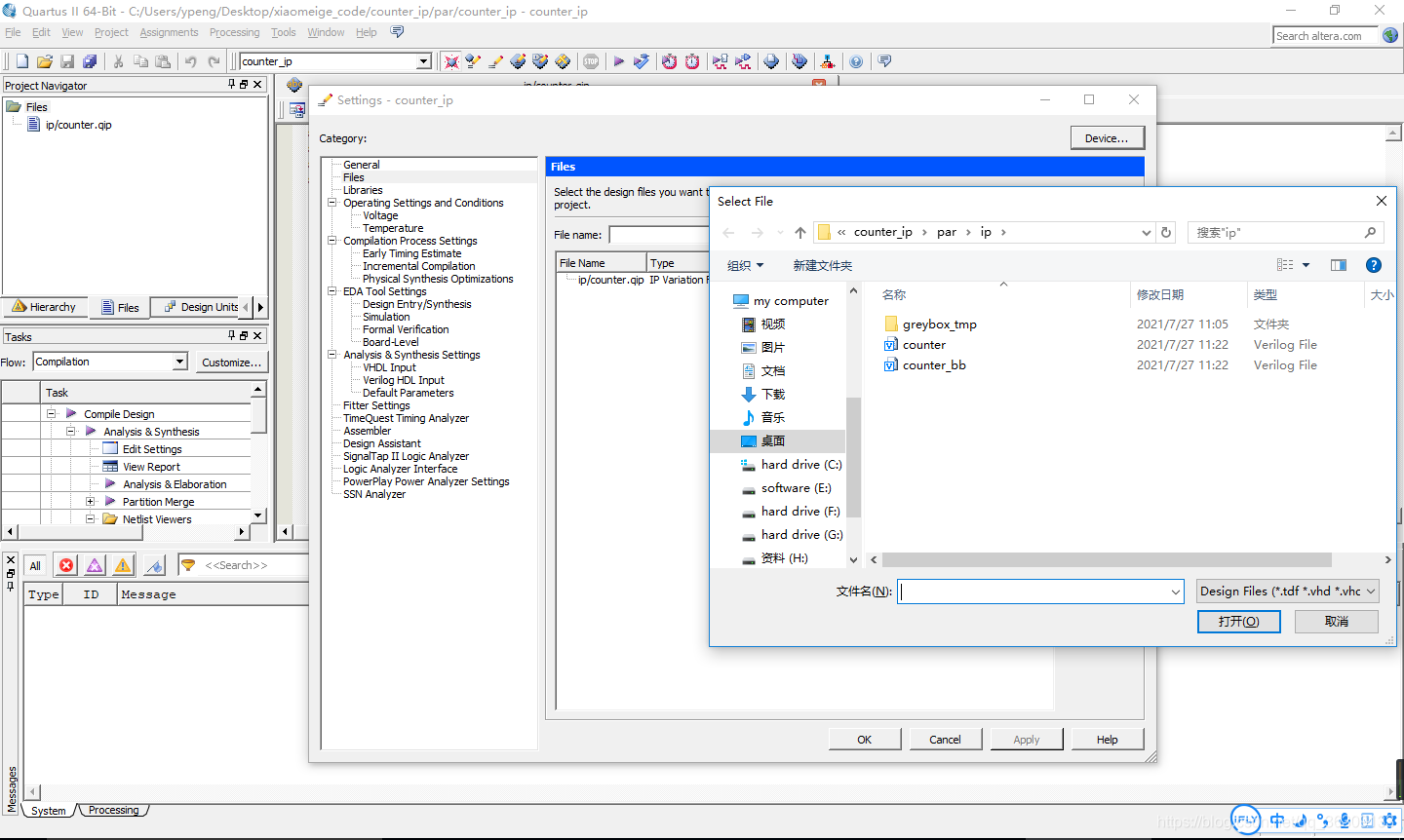Viewport: 1404px width, 840px height.
Task: Click the altera.com search globe icon
Action: 1390,35
